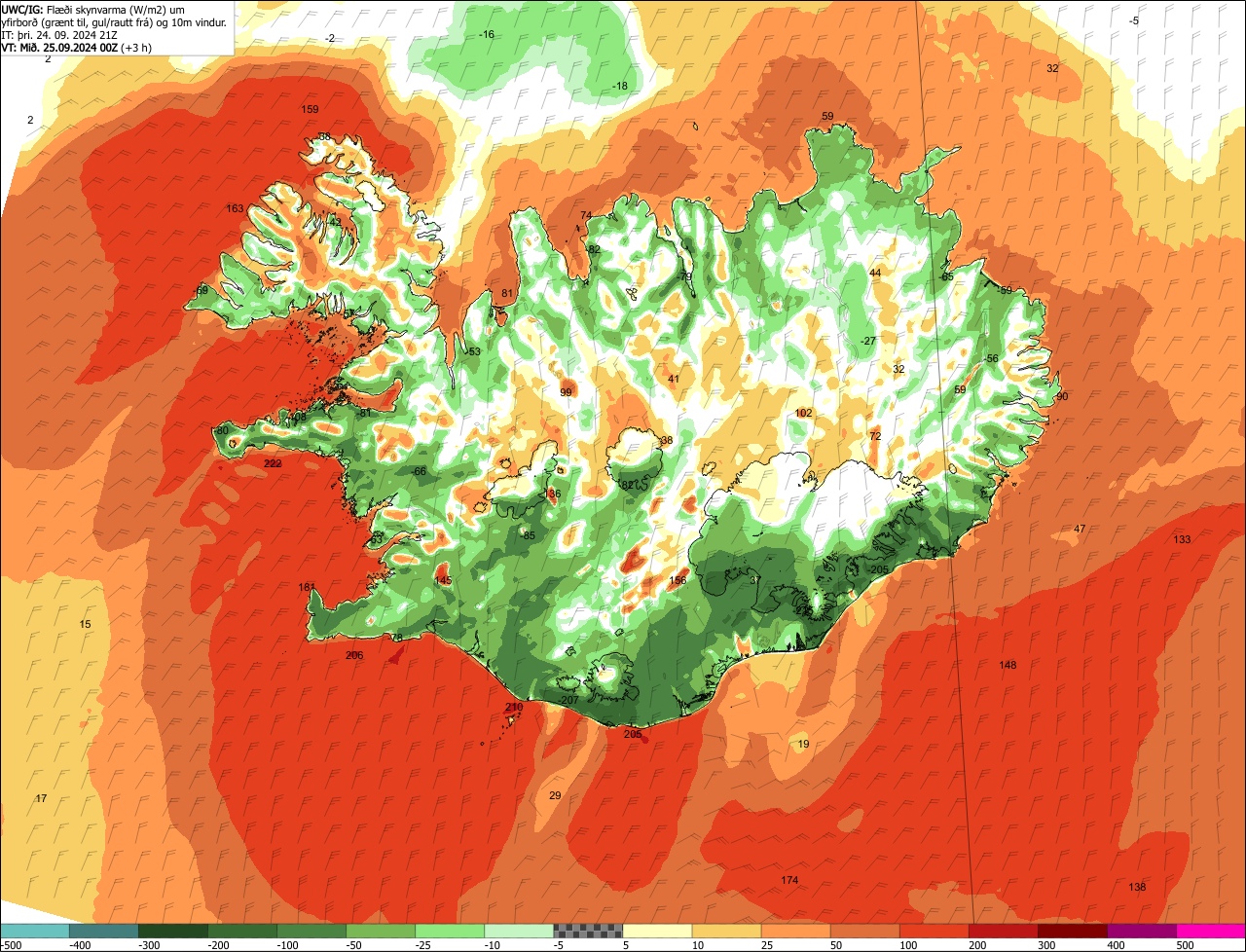This screenshot has width=1246, height=952.
Task: Click the map value "72"
Action: (x=875, y=436)
